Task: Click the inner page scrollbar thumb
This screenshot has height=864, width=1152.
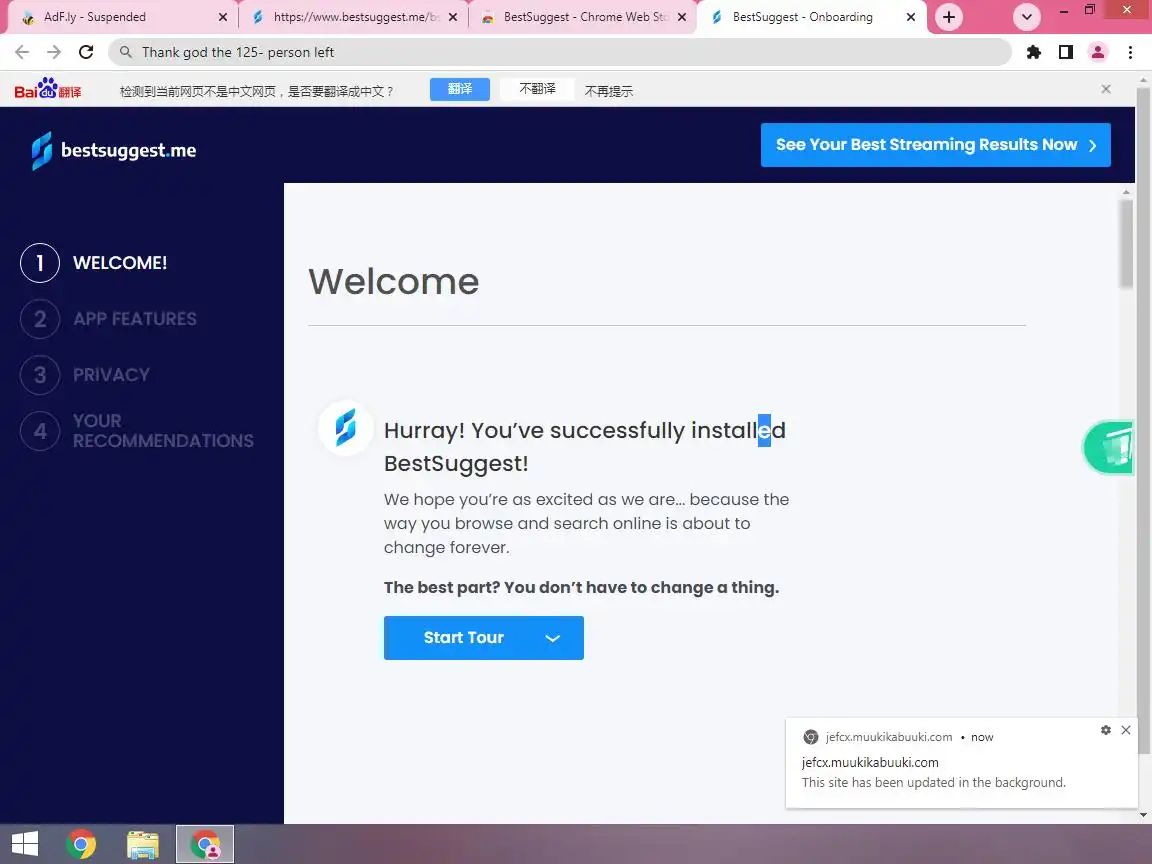Action: 1126,244
